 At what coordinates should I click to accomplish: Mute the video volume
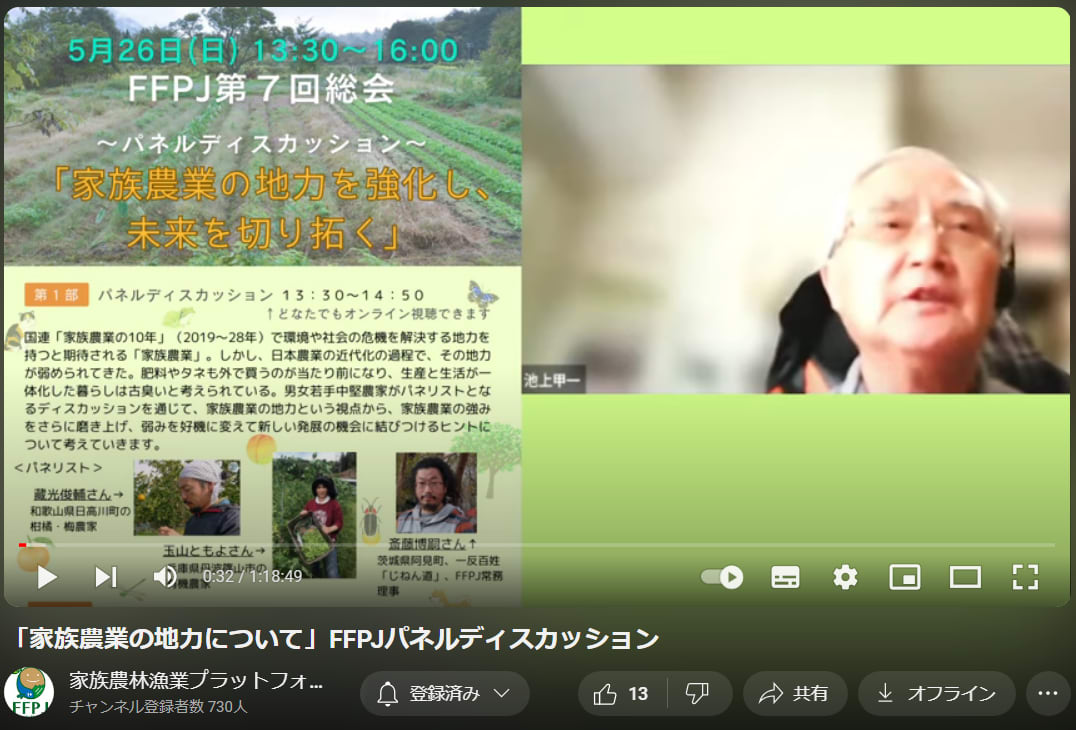click(165, 577)
